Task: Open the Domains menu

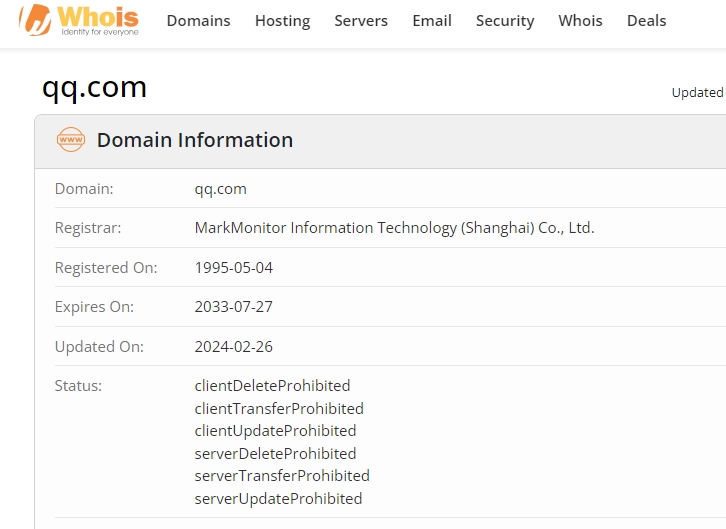Action: pyautogui.click(x=198, y=21)
